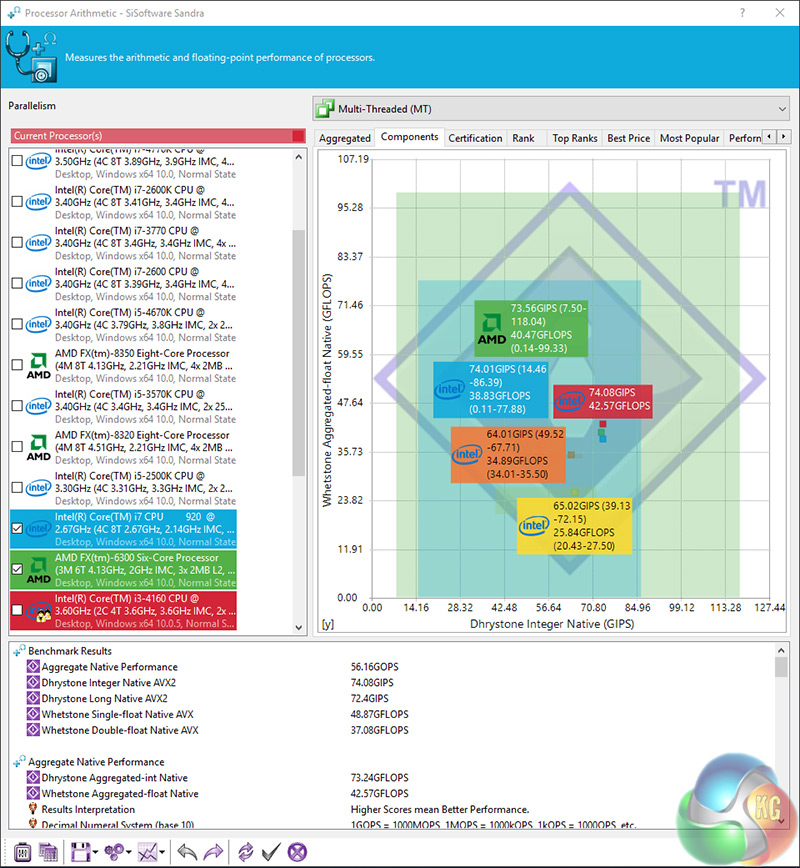Click the blue Intel 74.01GIPS chart label

[x=491, y=390]
